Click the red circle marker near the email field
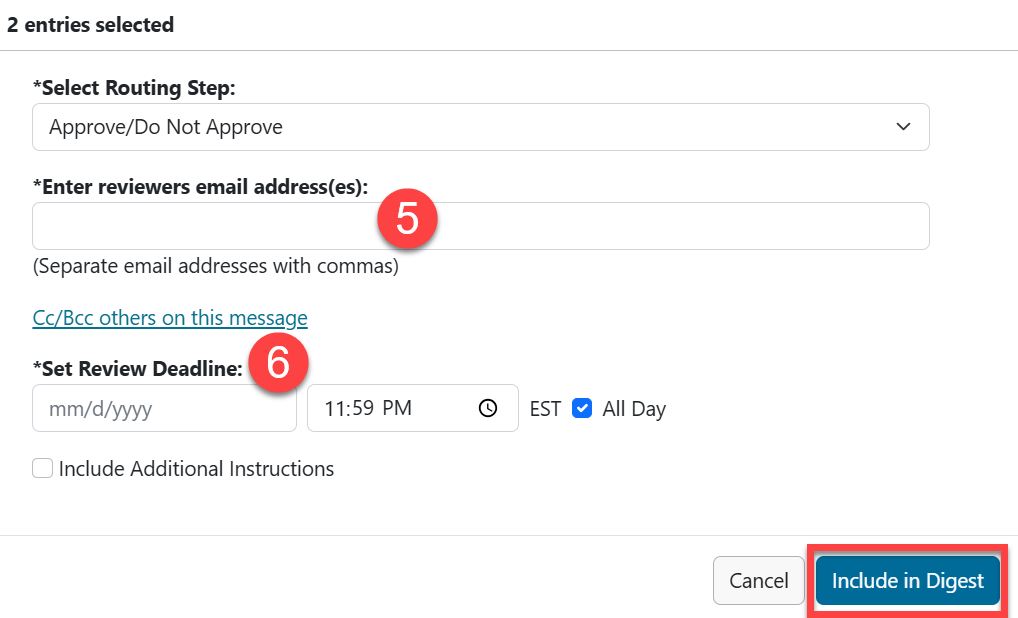Screen dimensions: 1018x618 (407, 218)
